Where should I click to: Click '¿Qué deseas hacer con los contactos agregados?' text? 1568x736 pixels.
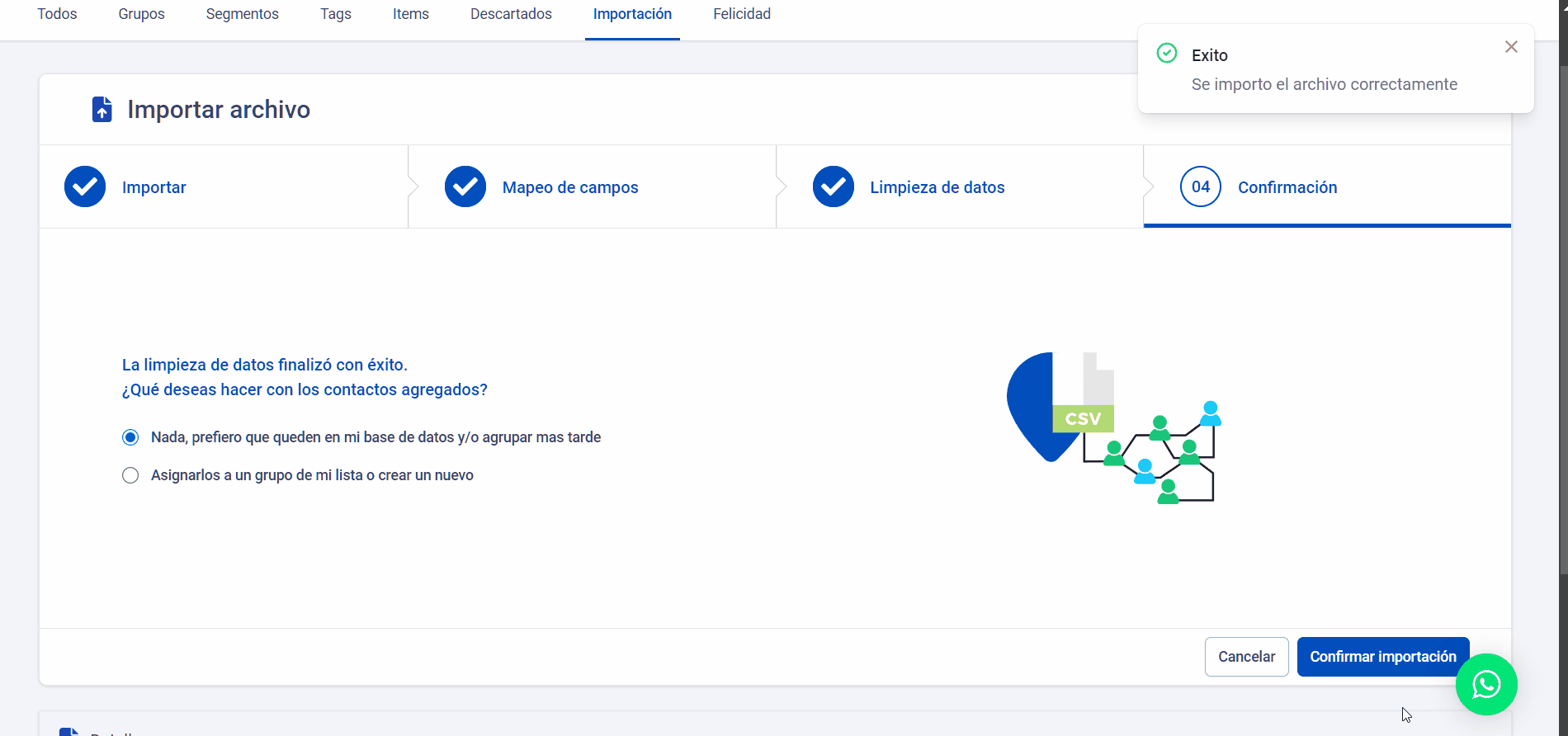(305, 389)
